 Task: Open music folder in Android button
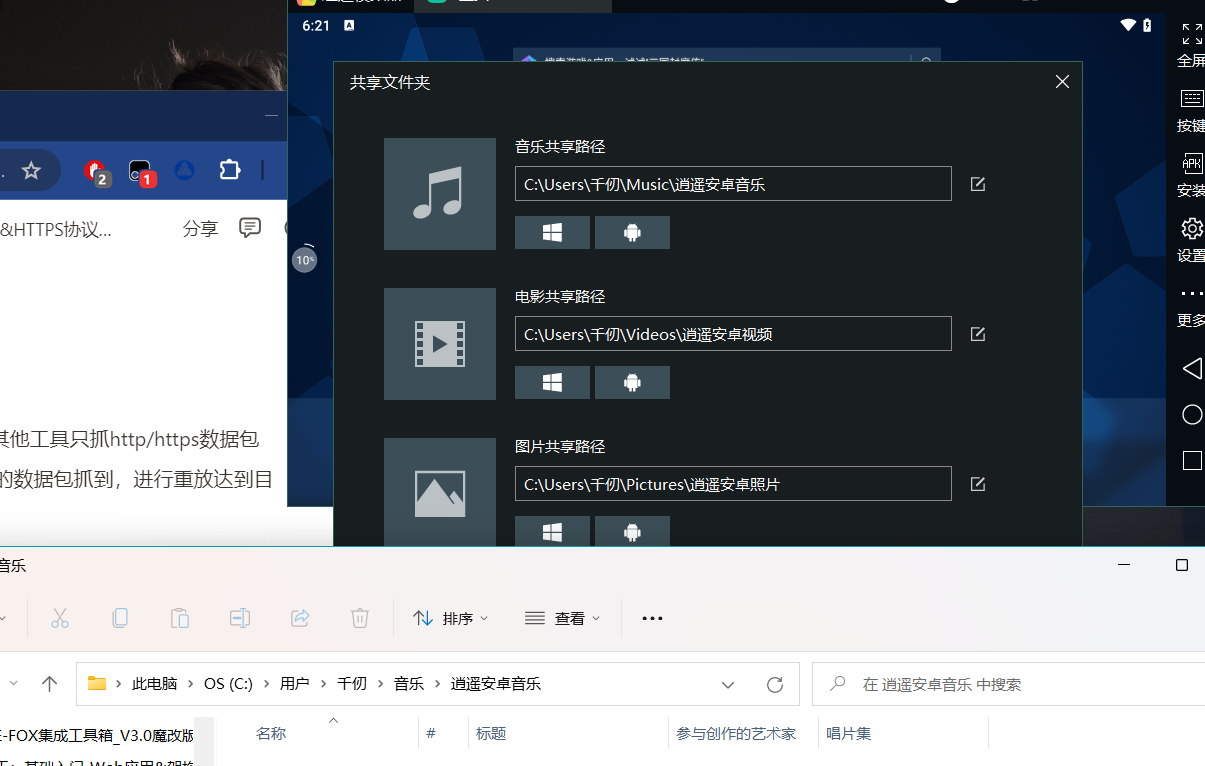[x=632, y=232]
